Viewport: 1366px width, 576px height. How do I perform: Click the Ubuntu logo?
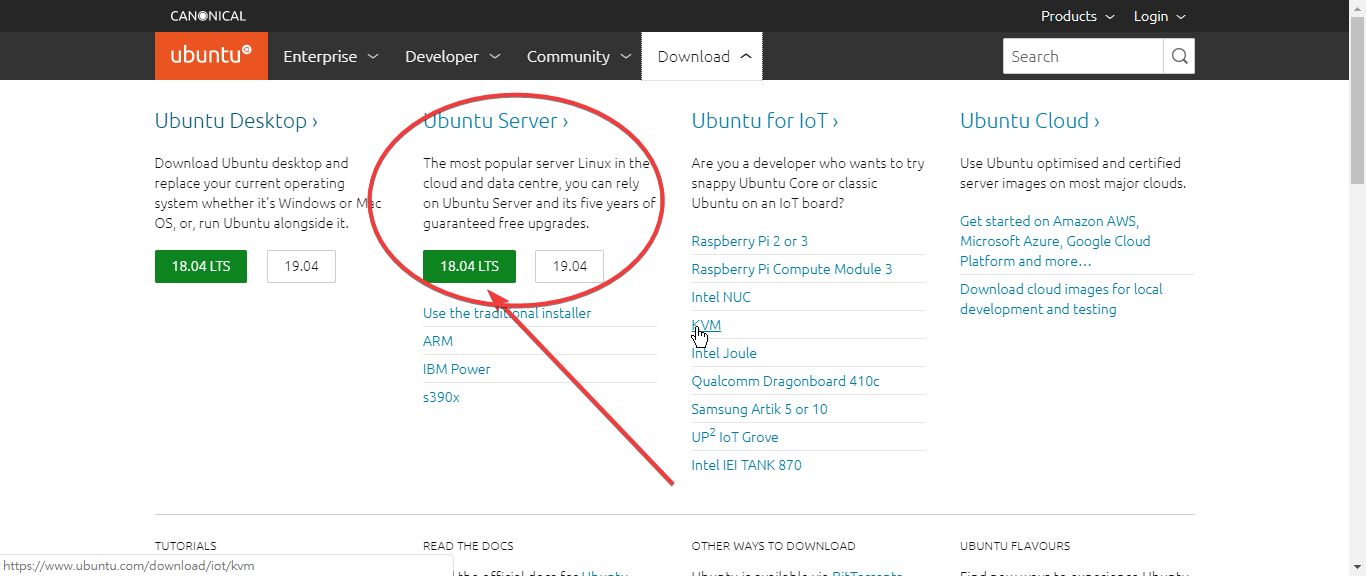(211, 56)
